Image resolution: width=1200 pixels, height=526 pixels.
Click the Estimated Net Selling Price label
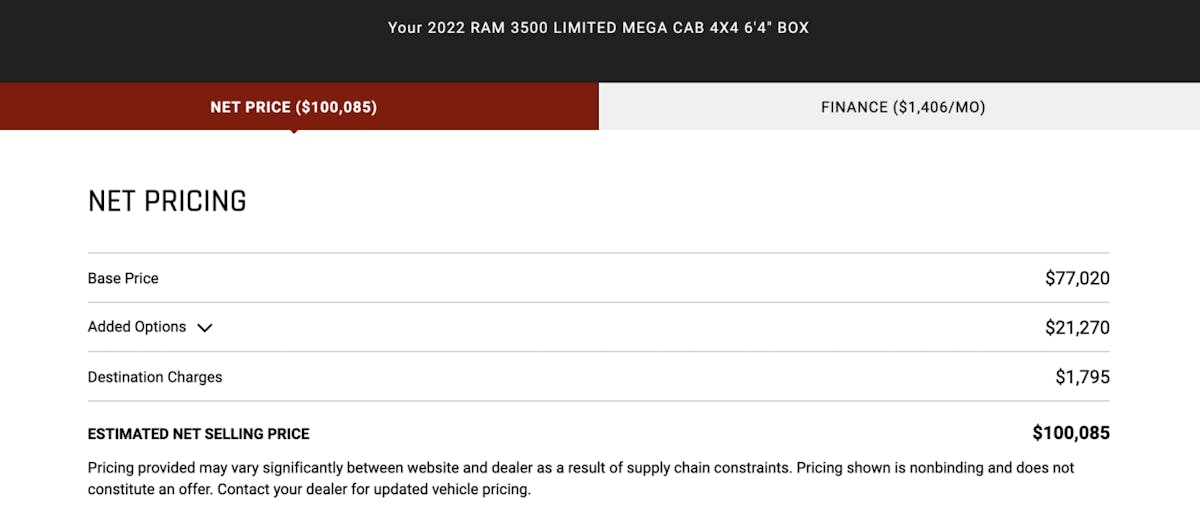point(199,434)
